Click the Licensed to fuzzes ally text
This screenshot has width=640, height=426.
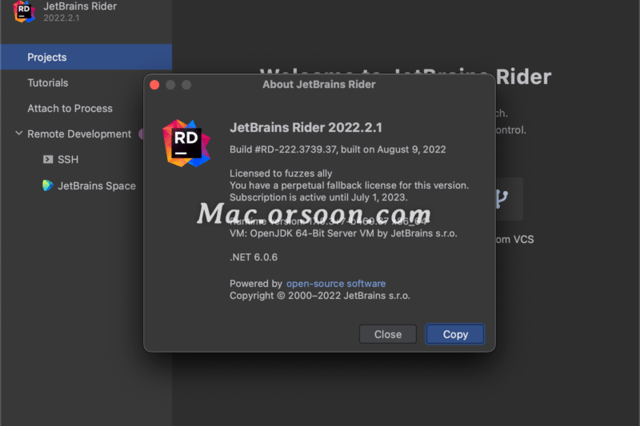click(x=281, y=173)
